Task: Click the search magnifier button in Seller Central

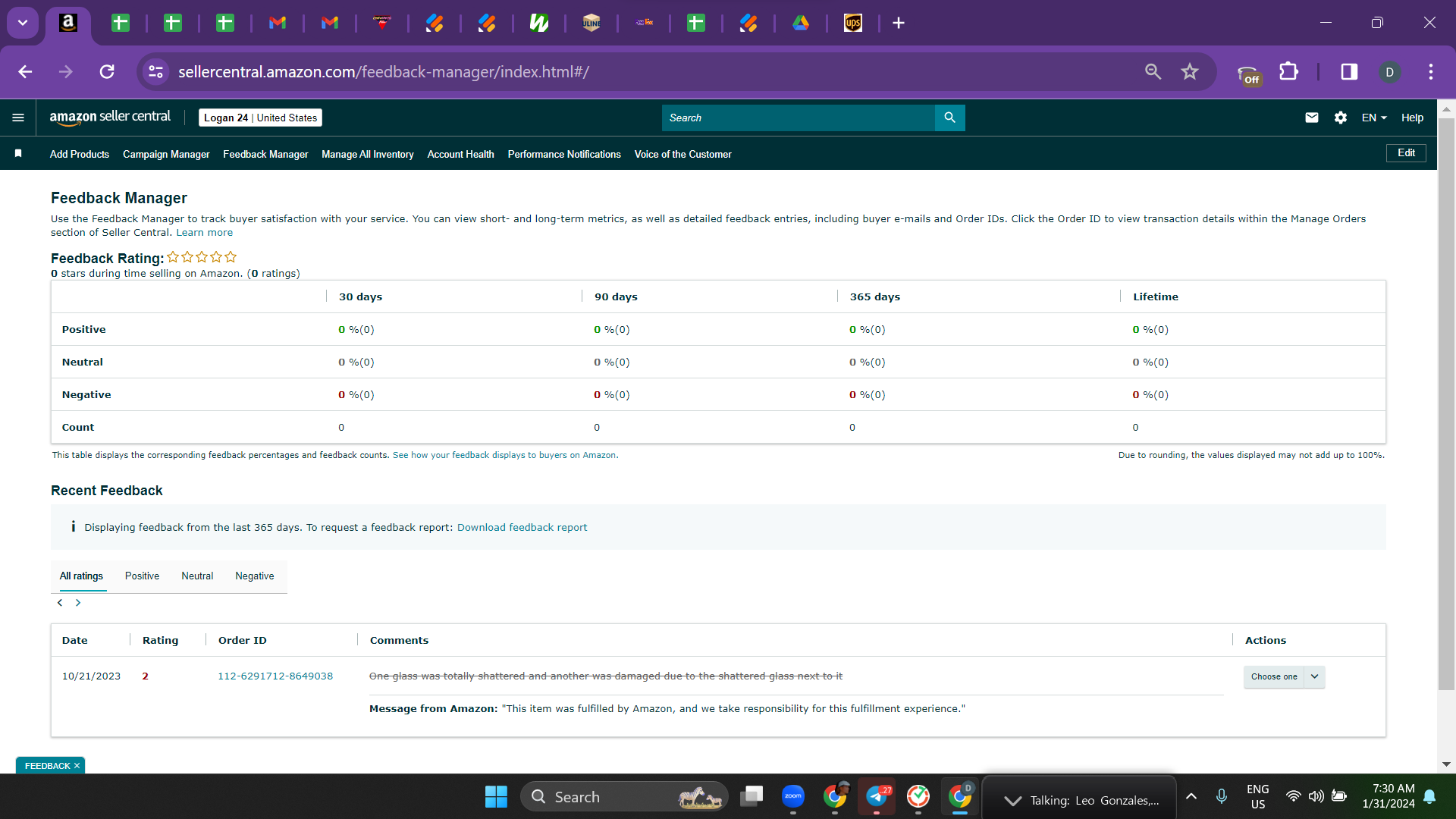Action: pyautogui.click(x=949, y=118)
